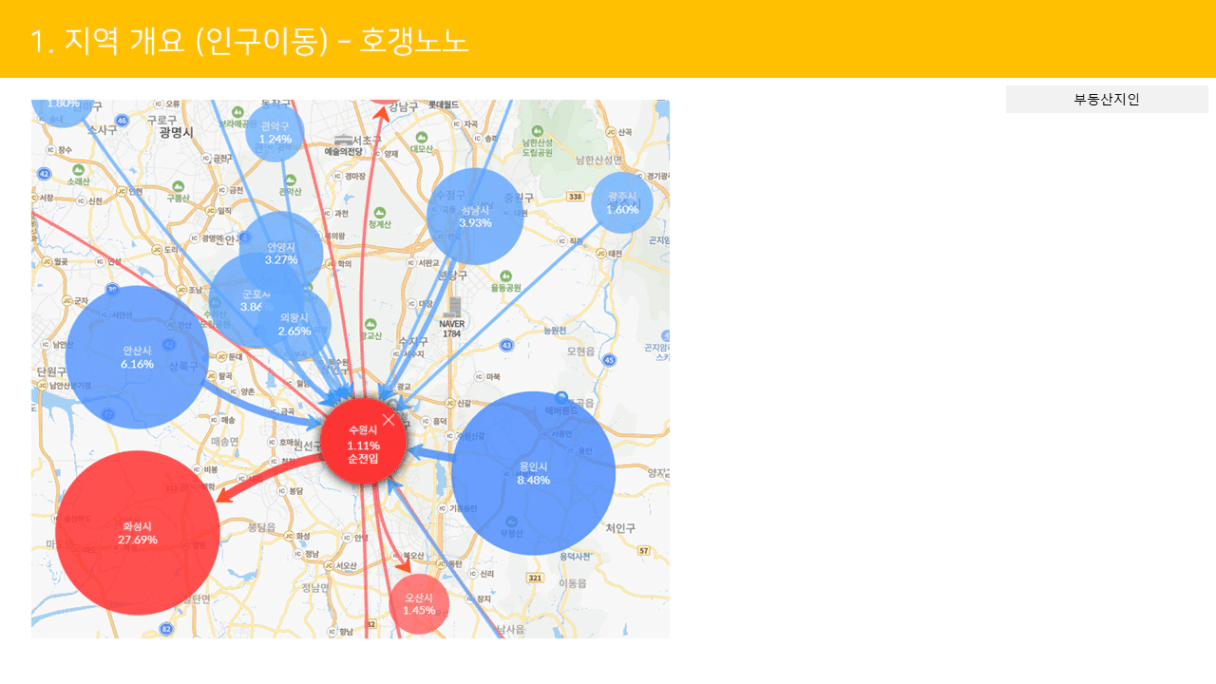Click the 대모산 mountain icon
The image size is (1216, 684).
coord(421,137)
